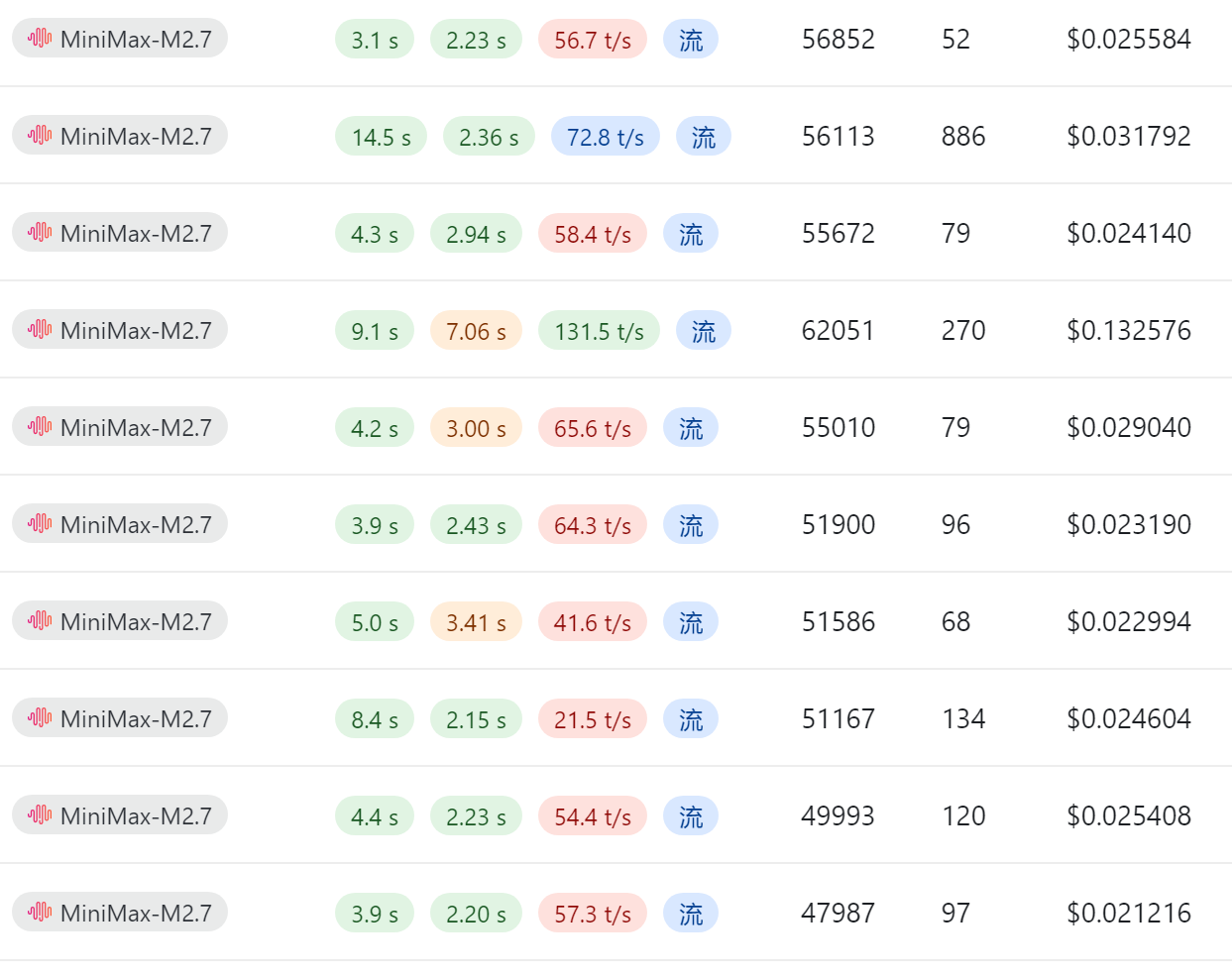Click the 2.43 s first-token badge
The image size is (1232, 976).
pos(476,525)
